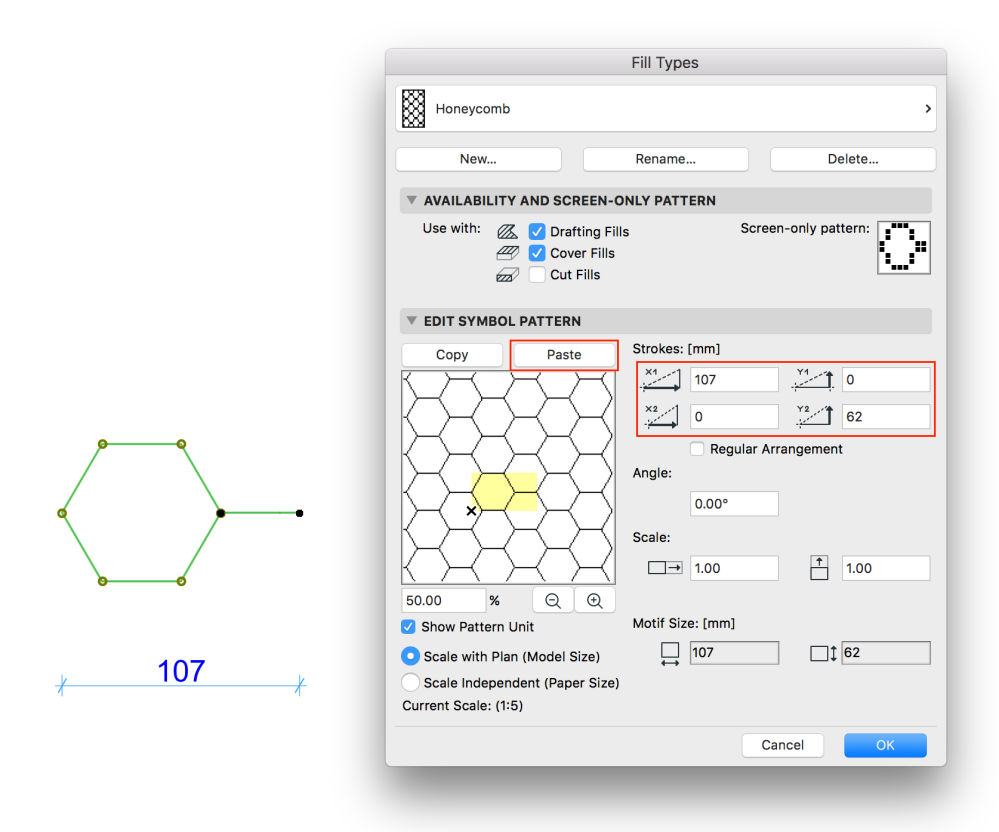The width and height of the screenshot is (999, 832).
Task: Zoom in on the pattern preview
Action: (x=594, y=599)
